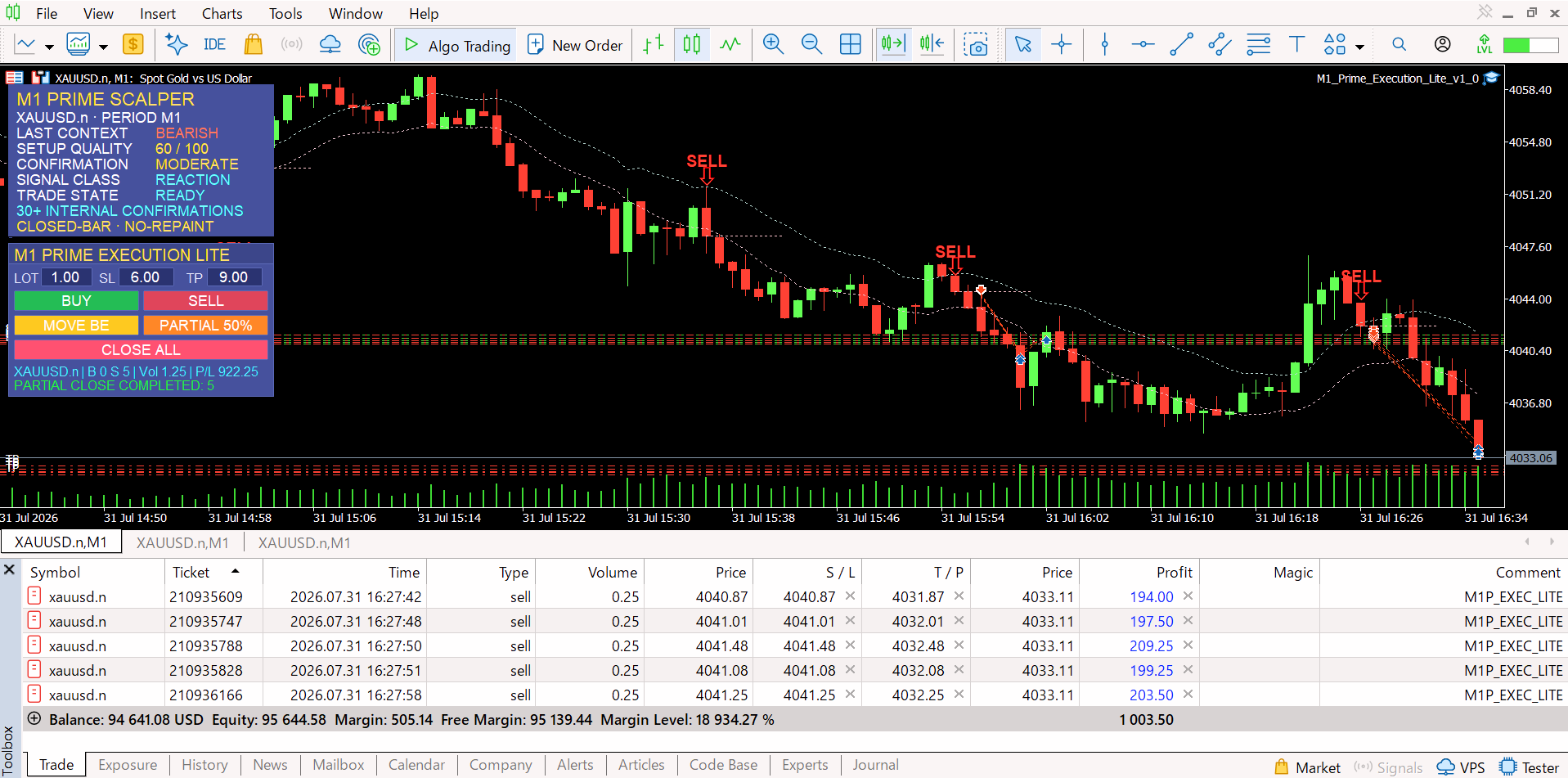Image resolution: width=1568 pixels, height=778 pixels.
Task: Open the indicators list icon
Action: (79, 44)
